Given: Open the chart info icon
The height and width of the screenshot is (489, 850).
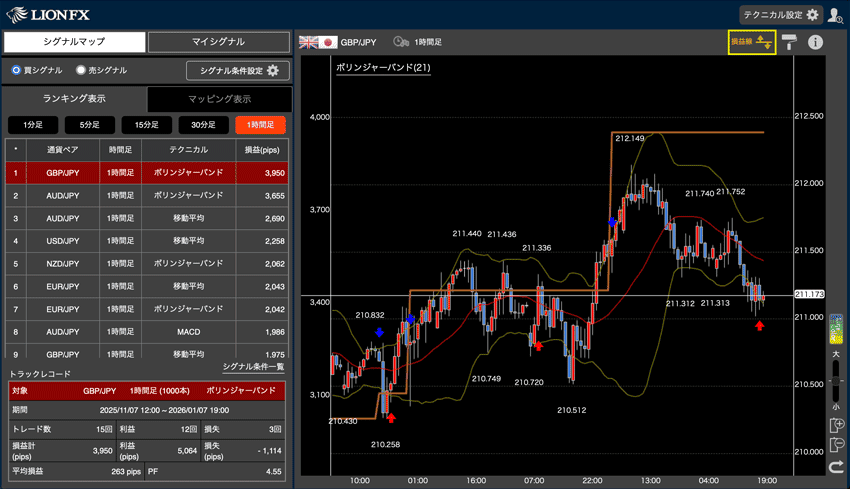Looking at the screenshot, I should 815,42.
